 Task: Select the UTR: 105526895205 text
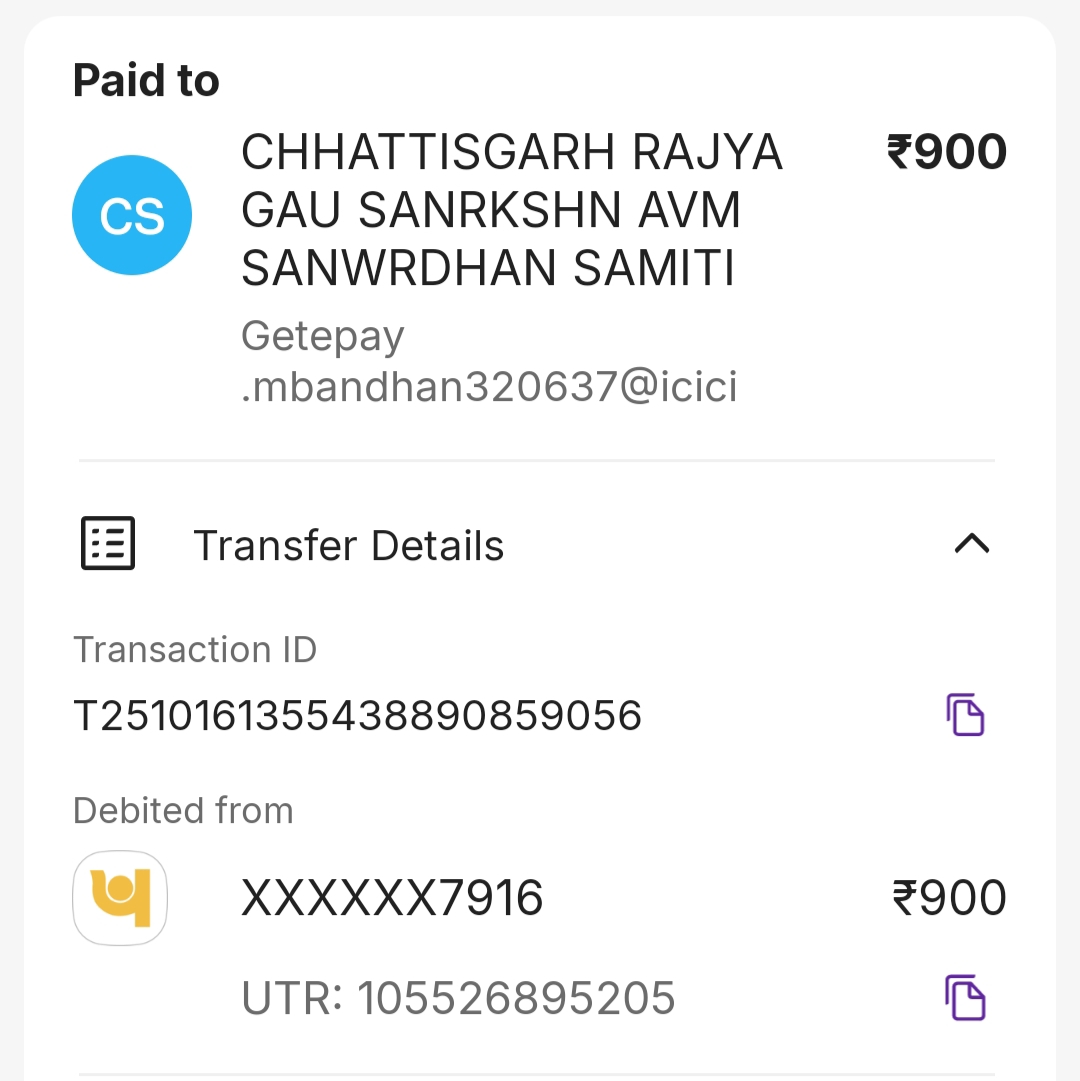point(458,998)
